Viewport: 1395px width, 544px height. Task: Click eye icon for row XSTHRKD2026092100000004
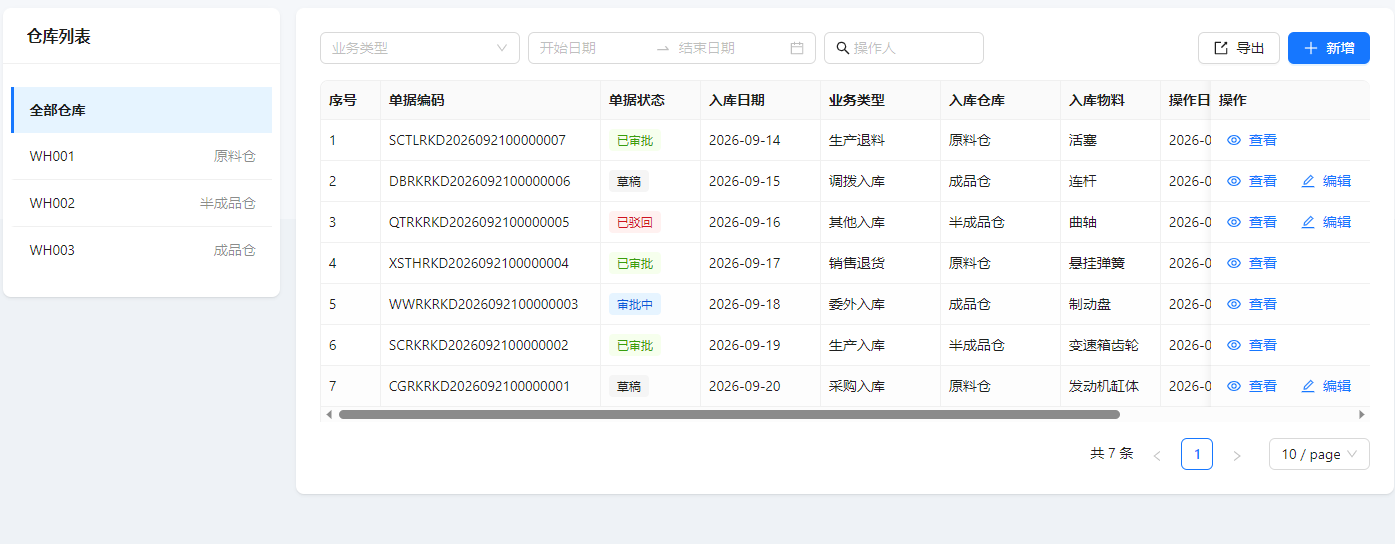(x=1234, y=263)
